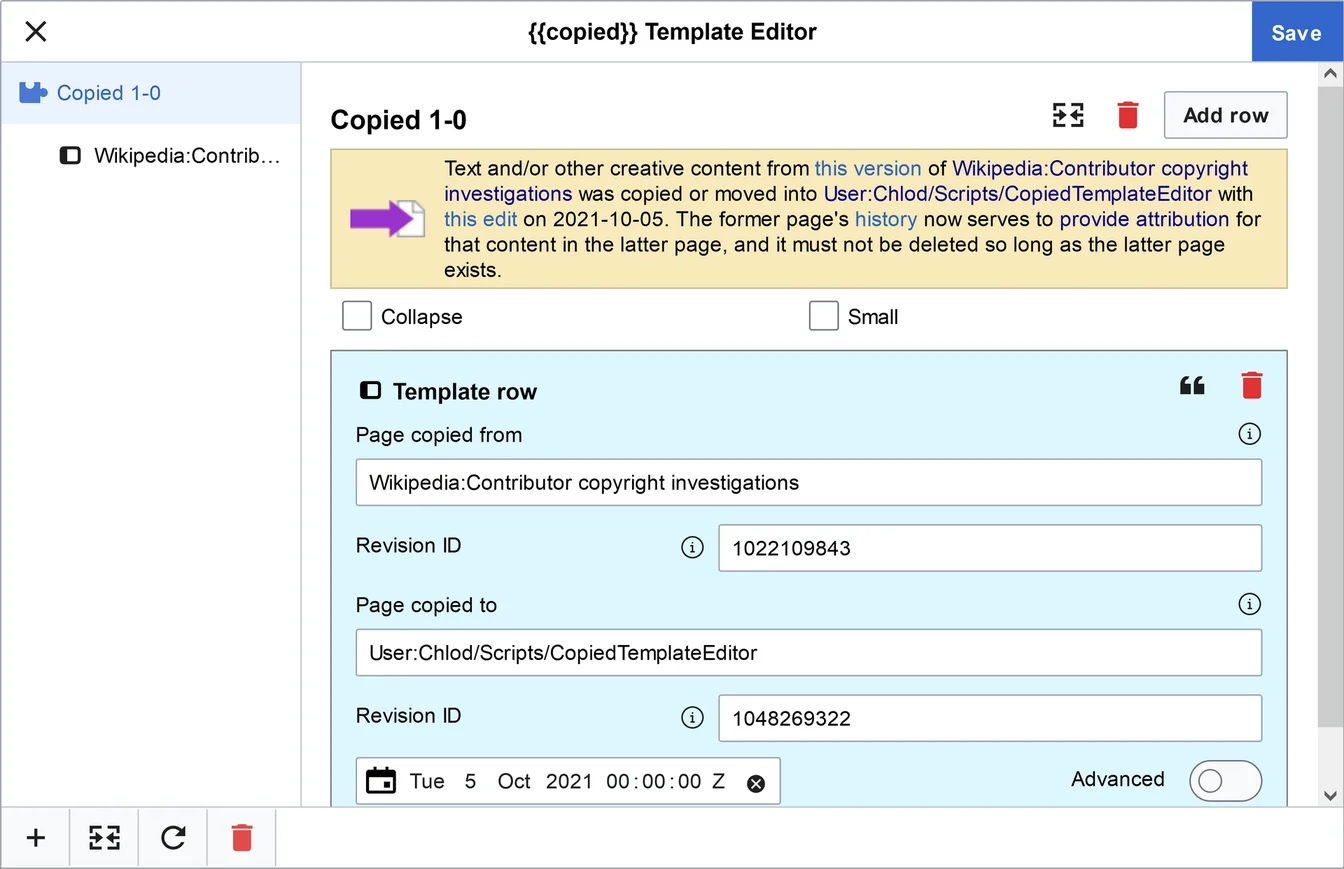Open the merge rows icon beside Add row
This screenshot has width=1344, height=869.
point(1067,115)
